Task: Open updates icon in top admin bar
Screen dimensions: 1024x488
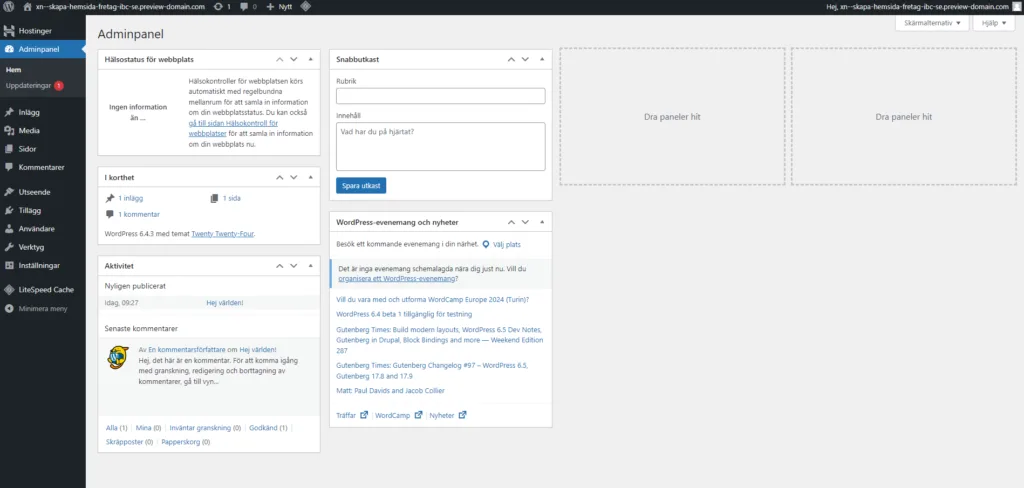Action: tap(217, 7)
